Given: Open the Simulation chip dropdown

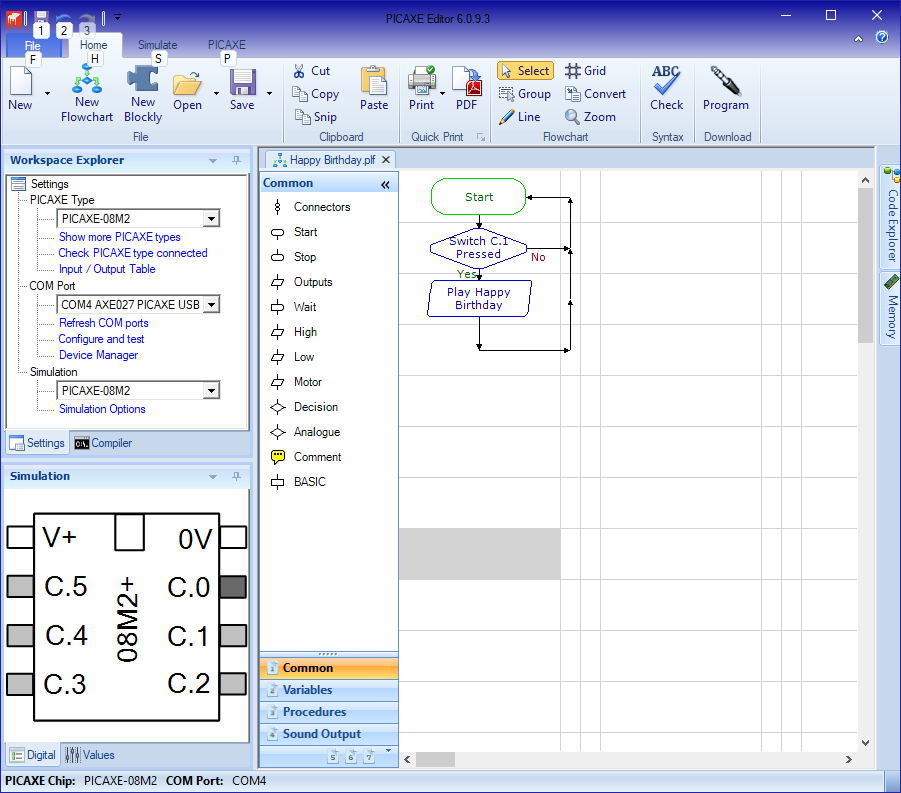Looking at the screenshot, I should pos(210,391).
